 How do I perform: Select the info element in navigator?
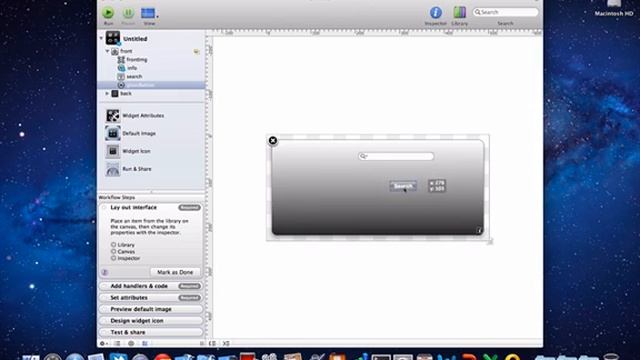coord(151,68)
